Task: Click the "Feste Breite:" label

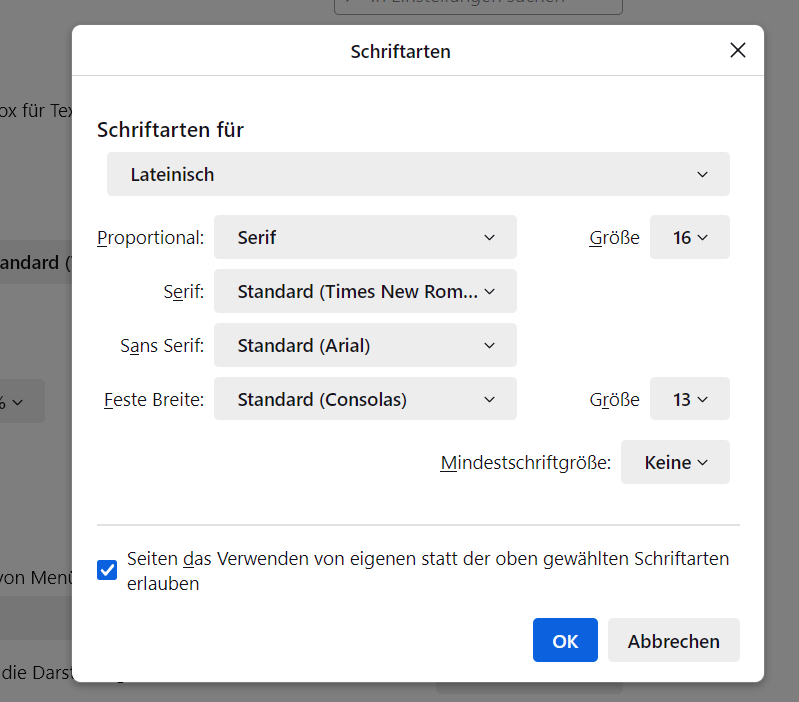Action: tap(154, 400)
